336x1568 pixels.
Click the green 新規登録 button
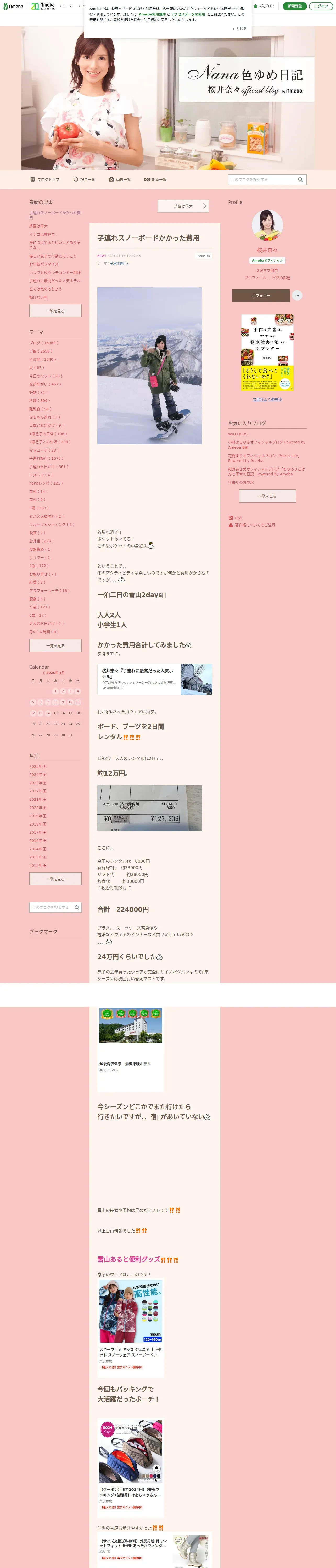(x=295, y=6)
